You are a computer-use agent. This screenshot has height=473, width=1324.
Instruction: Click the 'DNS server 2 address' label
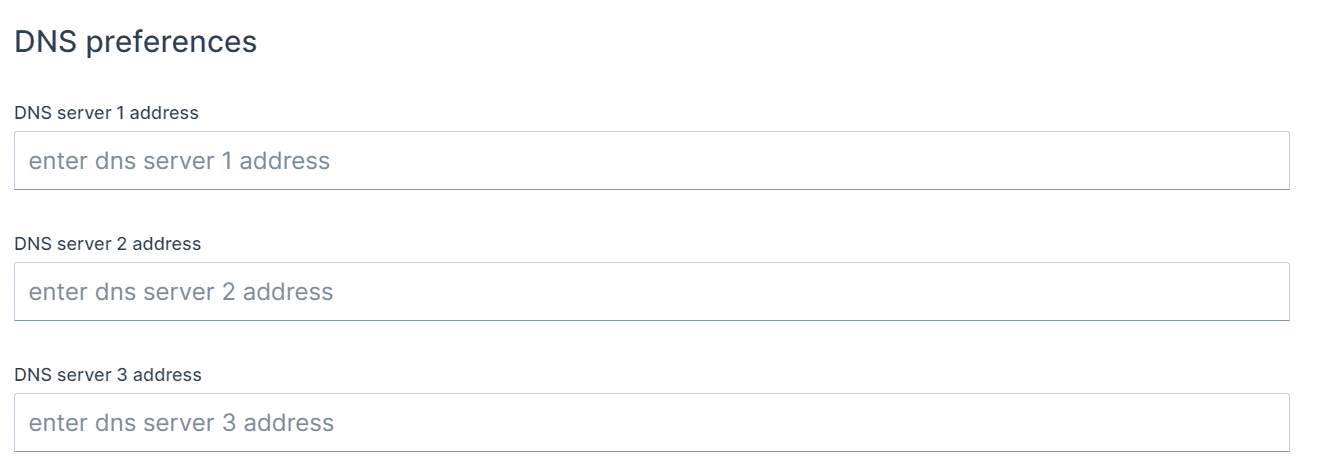pos(107,244)
